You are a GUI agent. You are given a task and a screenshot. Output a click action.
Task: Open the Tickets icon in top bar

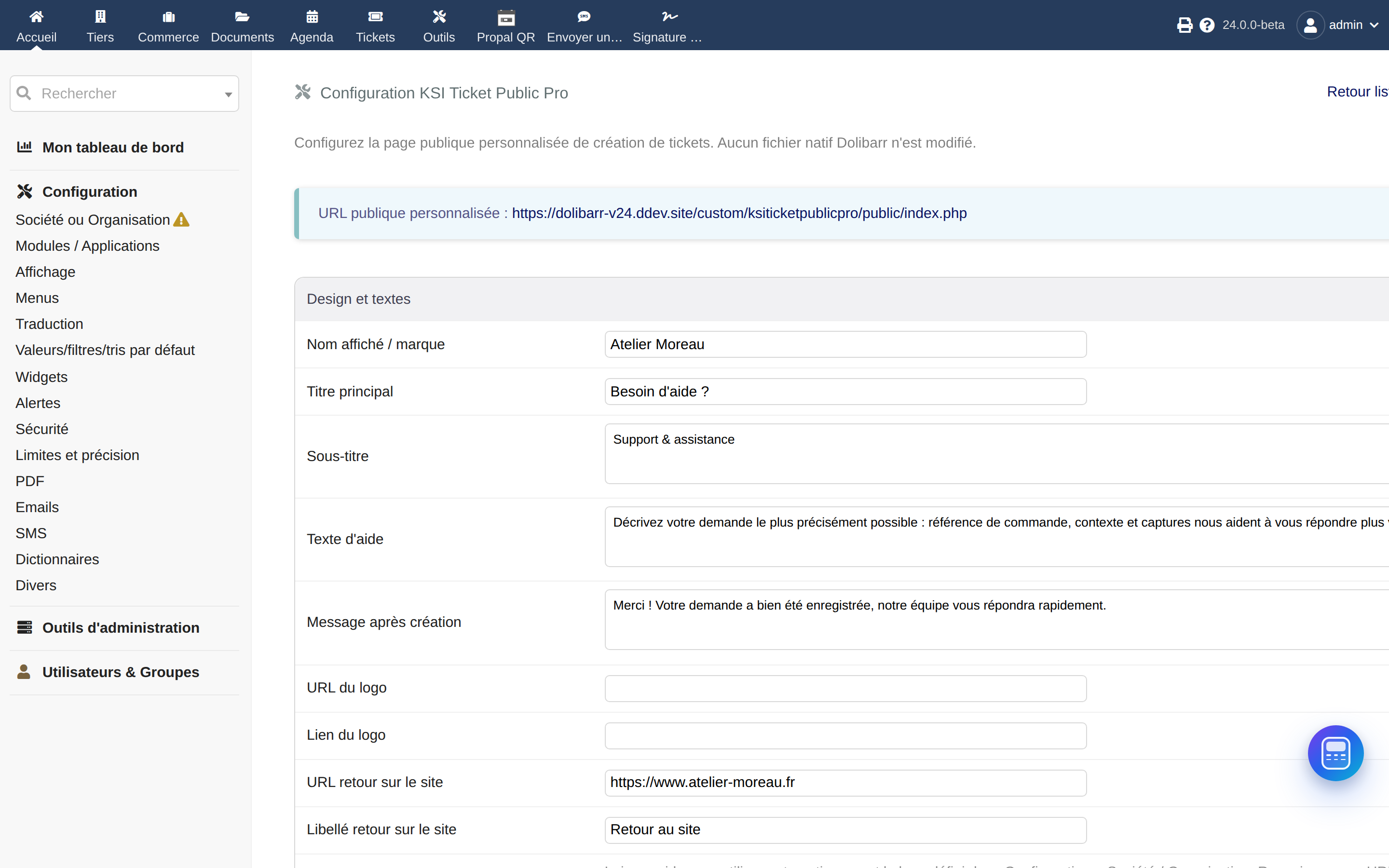(375, 17)
